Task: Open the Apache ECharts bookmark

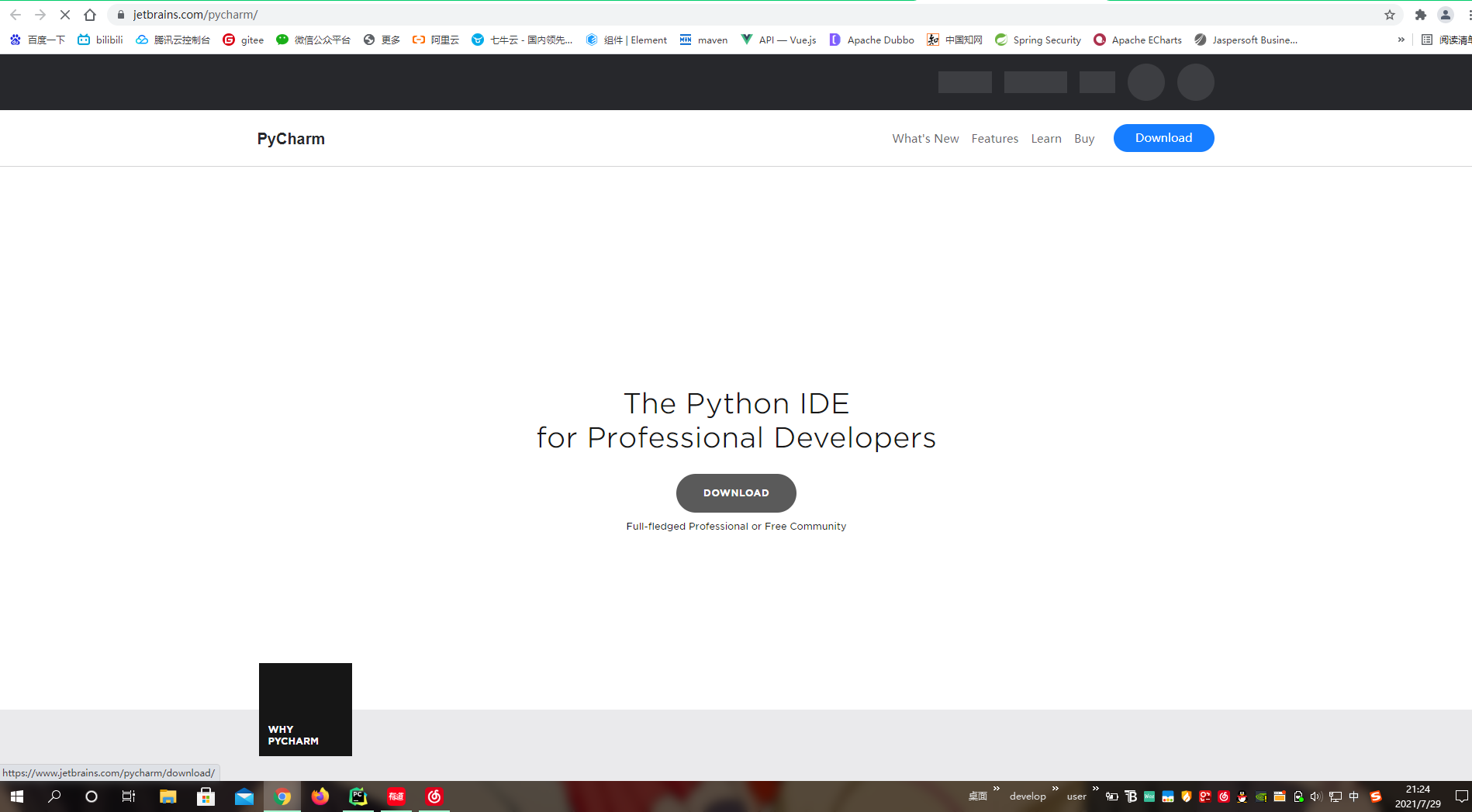Action: pos(1138,40)
